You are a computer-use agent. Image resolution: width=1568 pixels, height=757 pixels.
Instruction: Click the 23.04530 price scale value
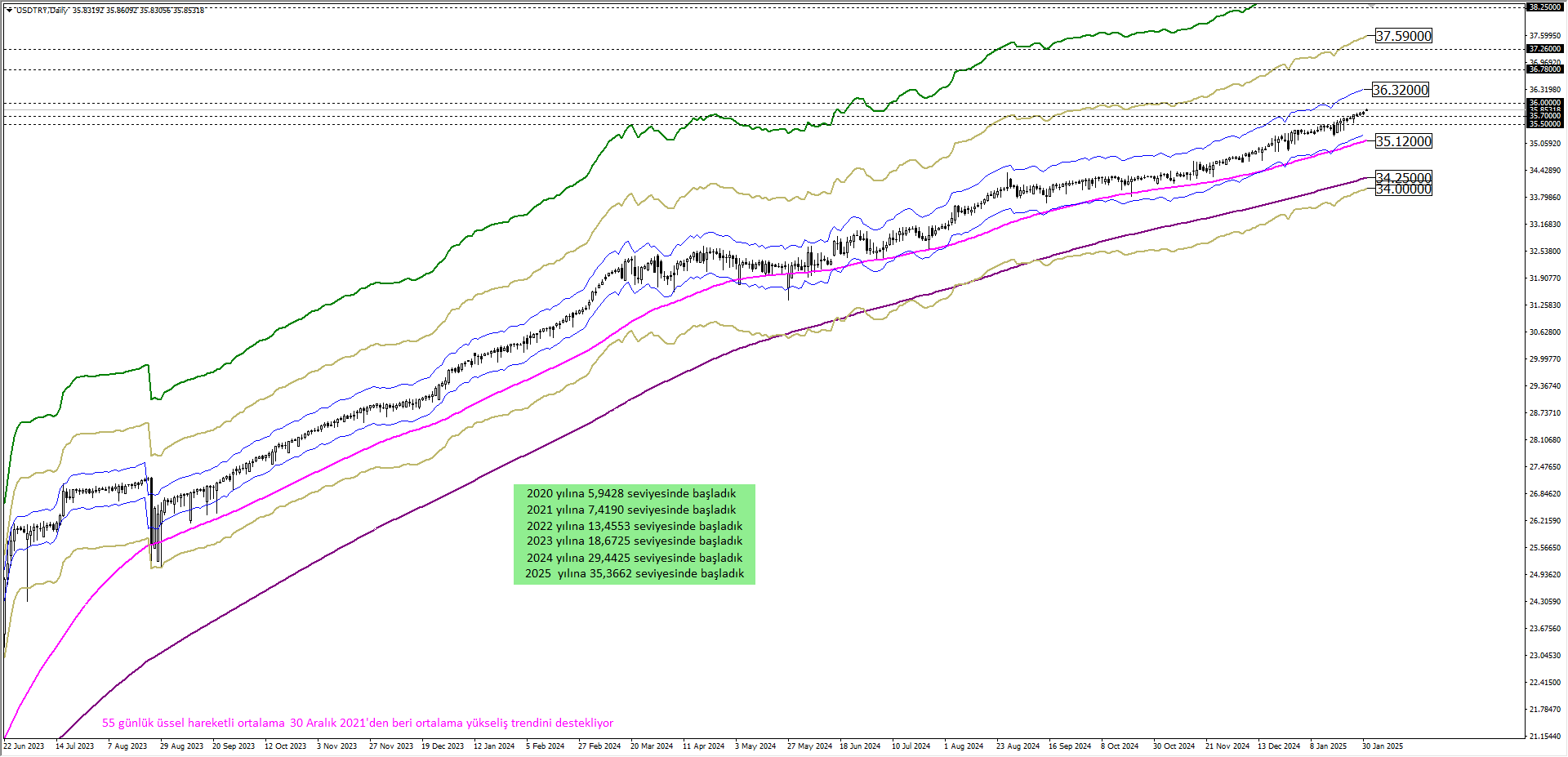click(1544, 656)
